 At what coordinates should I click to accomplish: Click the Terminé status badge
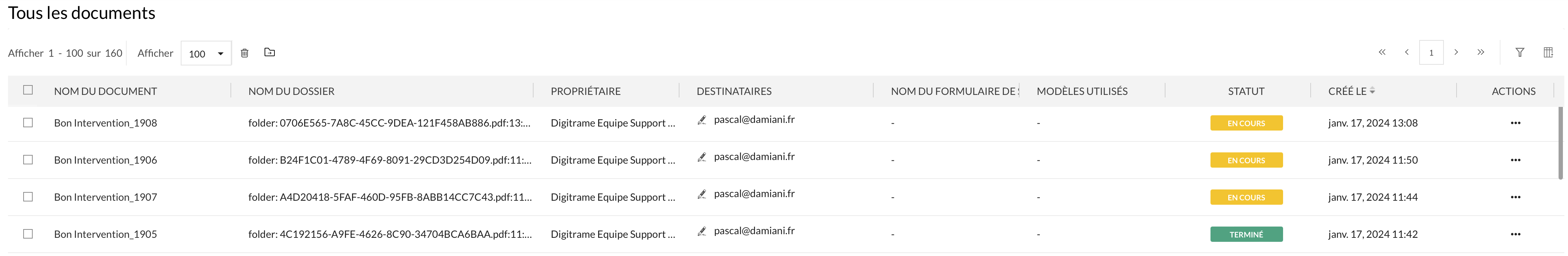pyautogui.click(x=1246, y=235)
